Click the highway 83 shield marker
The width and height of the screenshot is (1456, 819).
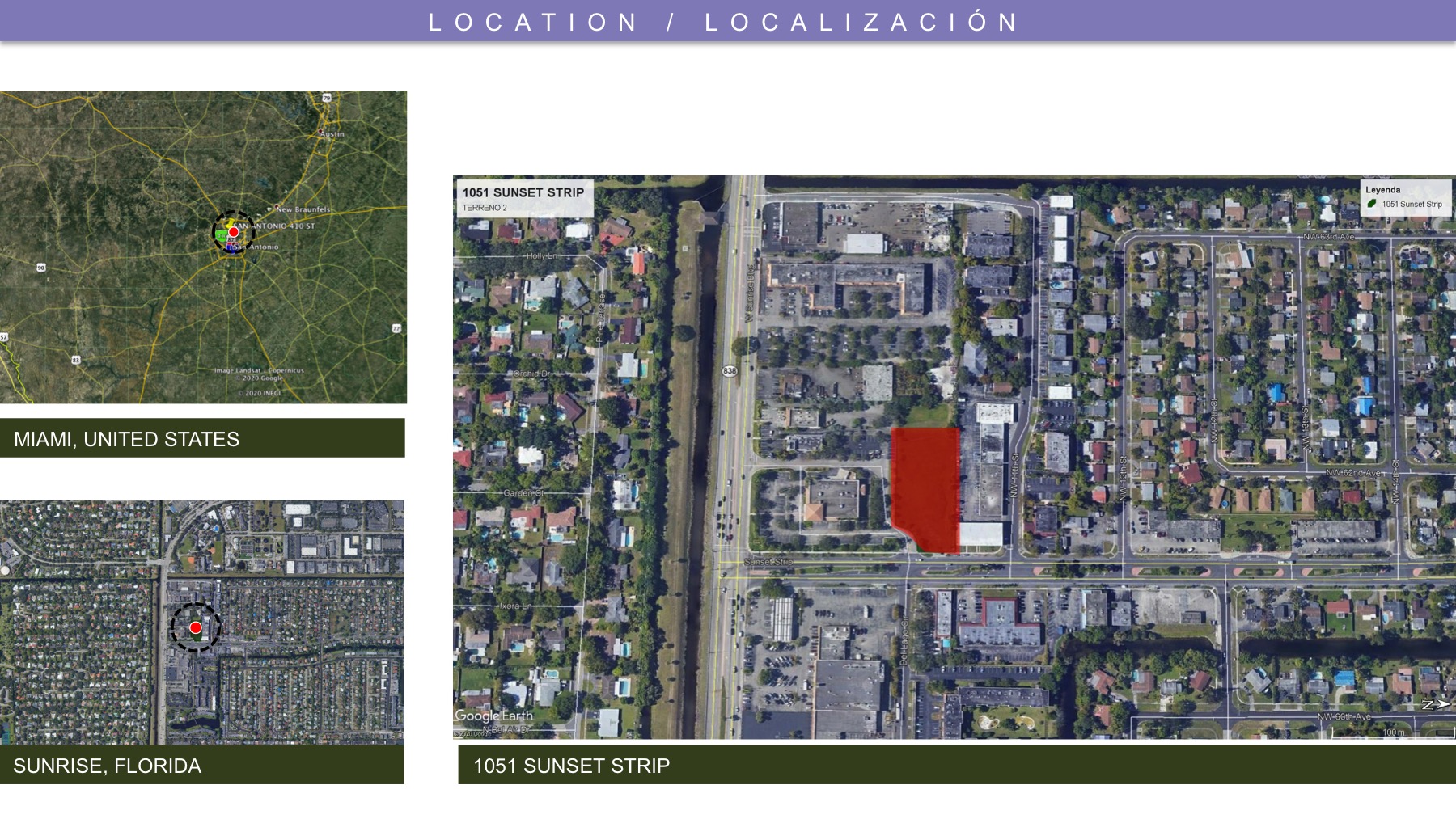point(76,360)
